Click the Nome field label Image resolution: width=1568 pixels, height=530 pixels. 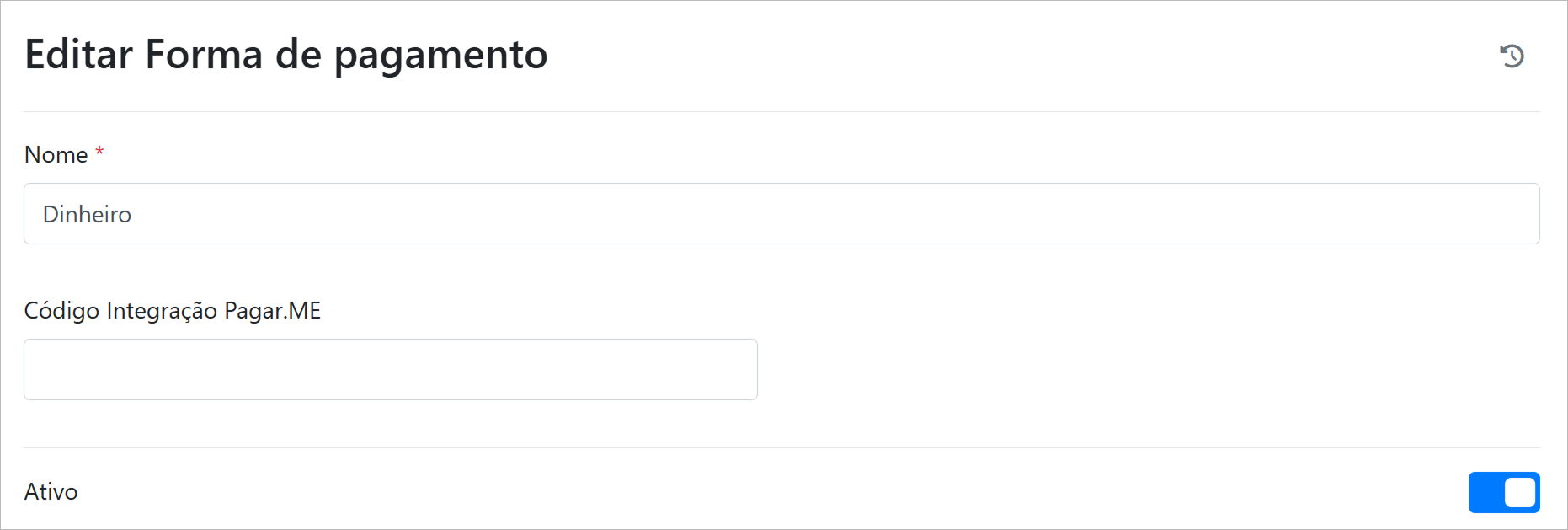click(x=56, y=155)
